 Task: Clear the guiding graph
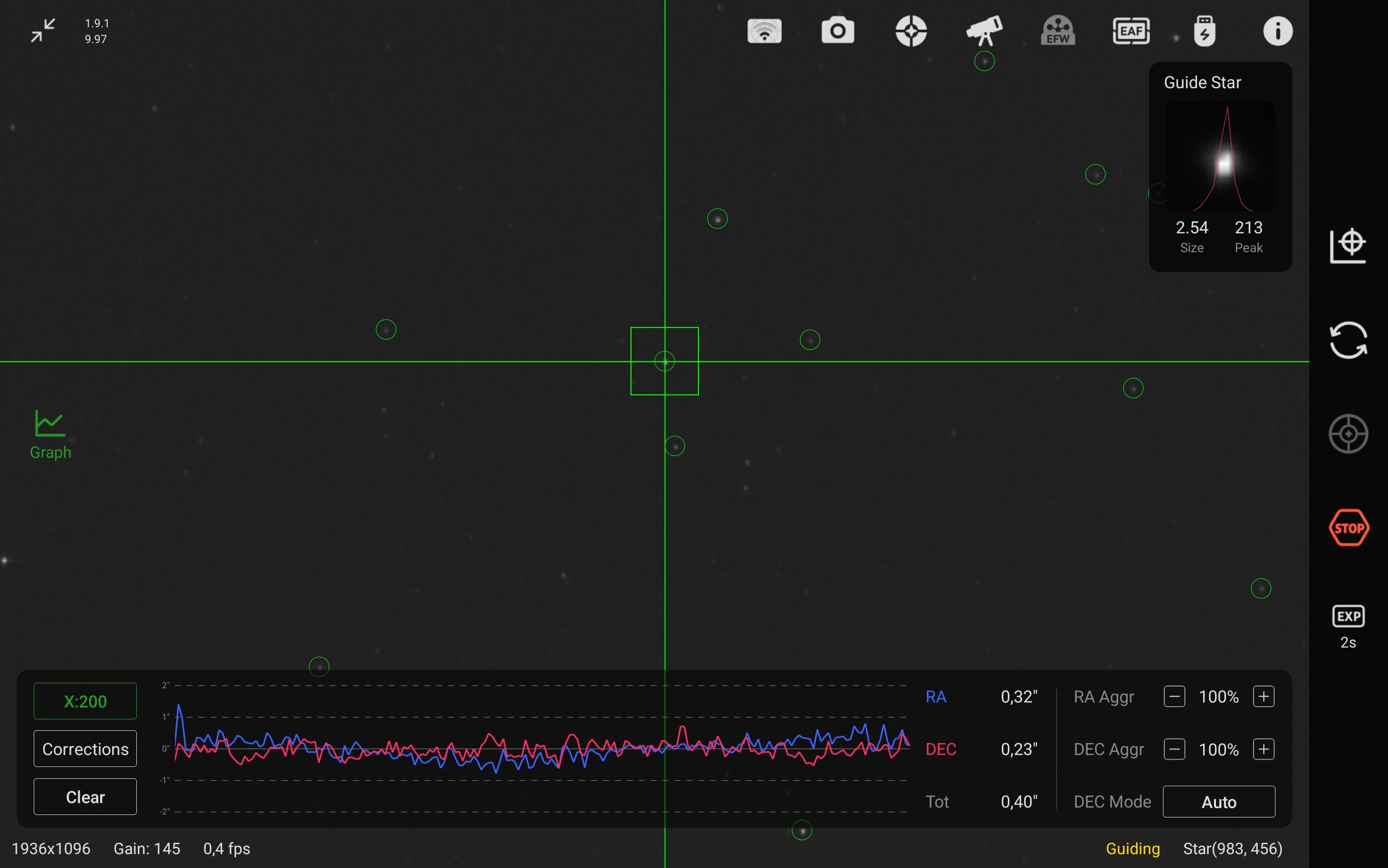85,797
